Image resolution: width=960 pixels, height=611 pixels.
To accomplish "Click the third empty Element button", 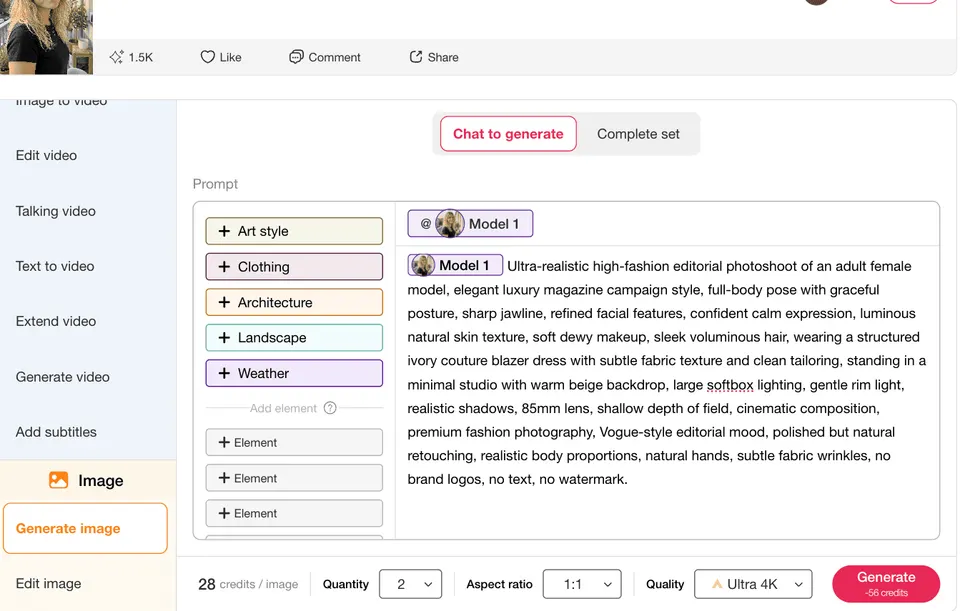I will [x=294, y=513].
